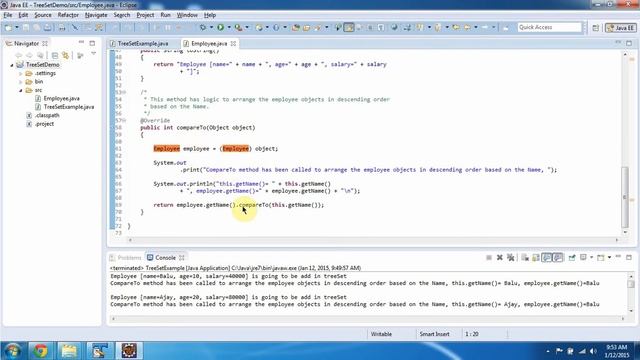Click the Display Selected Console icon
640x360 pixels.
pyautogui.click(x=584, y=258)
